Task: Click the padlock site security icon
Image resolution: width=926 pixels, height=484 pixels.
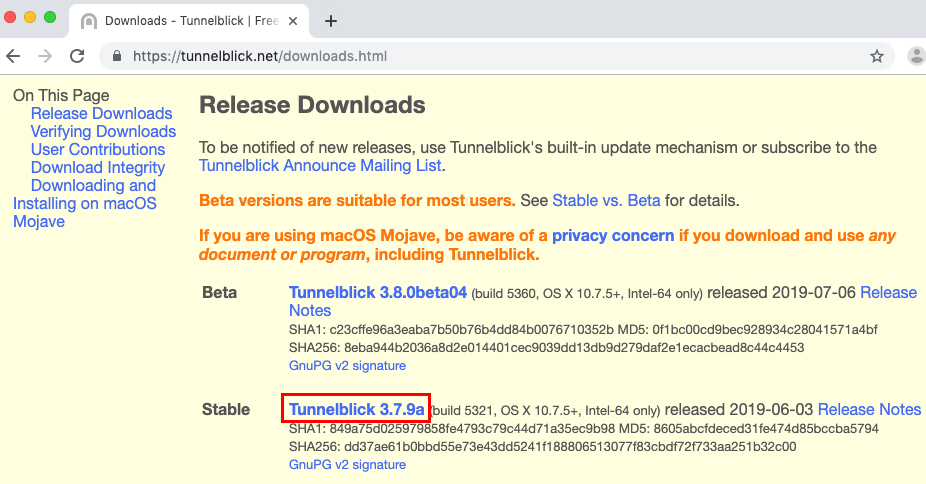Action: (x=119, y=57)
